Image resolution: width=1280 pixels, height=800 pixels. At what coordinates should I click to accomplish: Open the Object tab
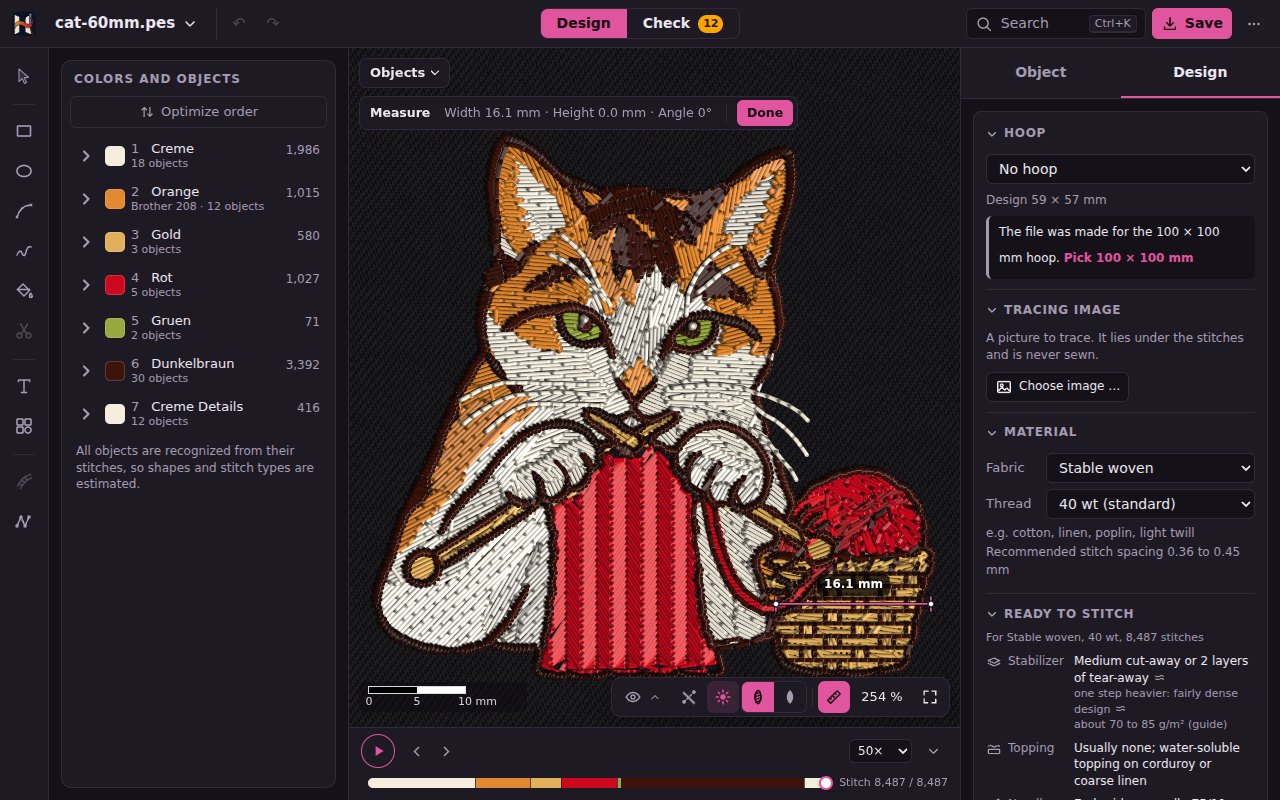click(1041, 72)
